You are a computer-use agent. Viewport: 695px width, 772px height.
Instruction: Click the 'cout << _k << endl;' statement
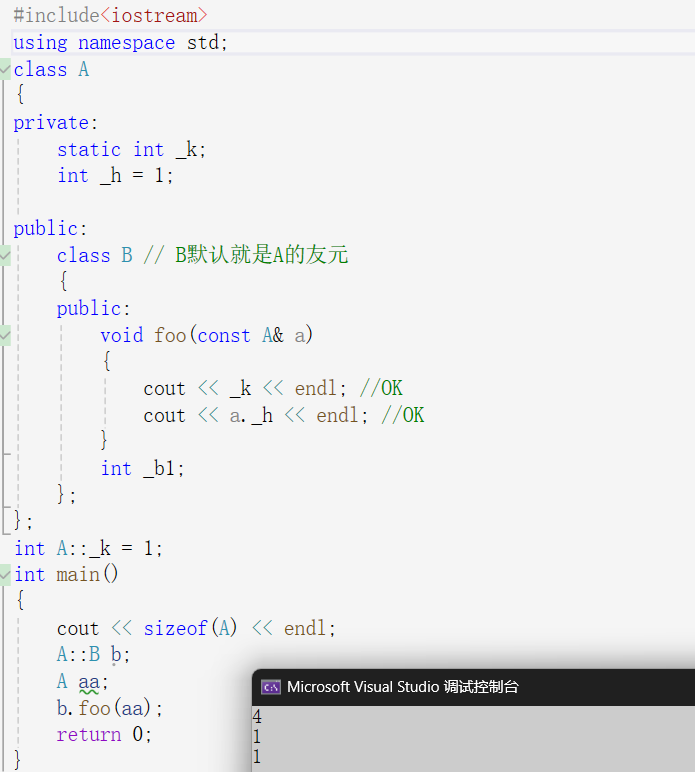pyautogui.click(x=246, y=388)
